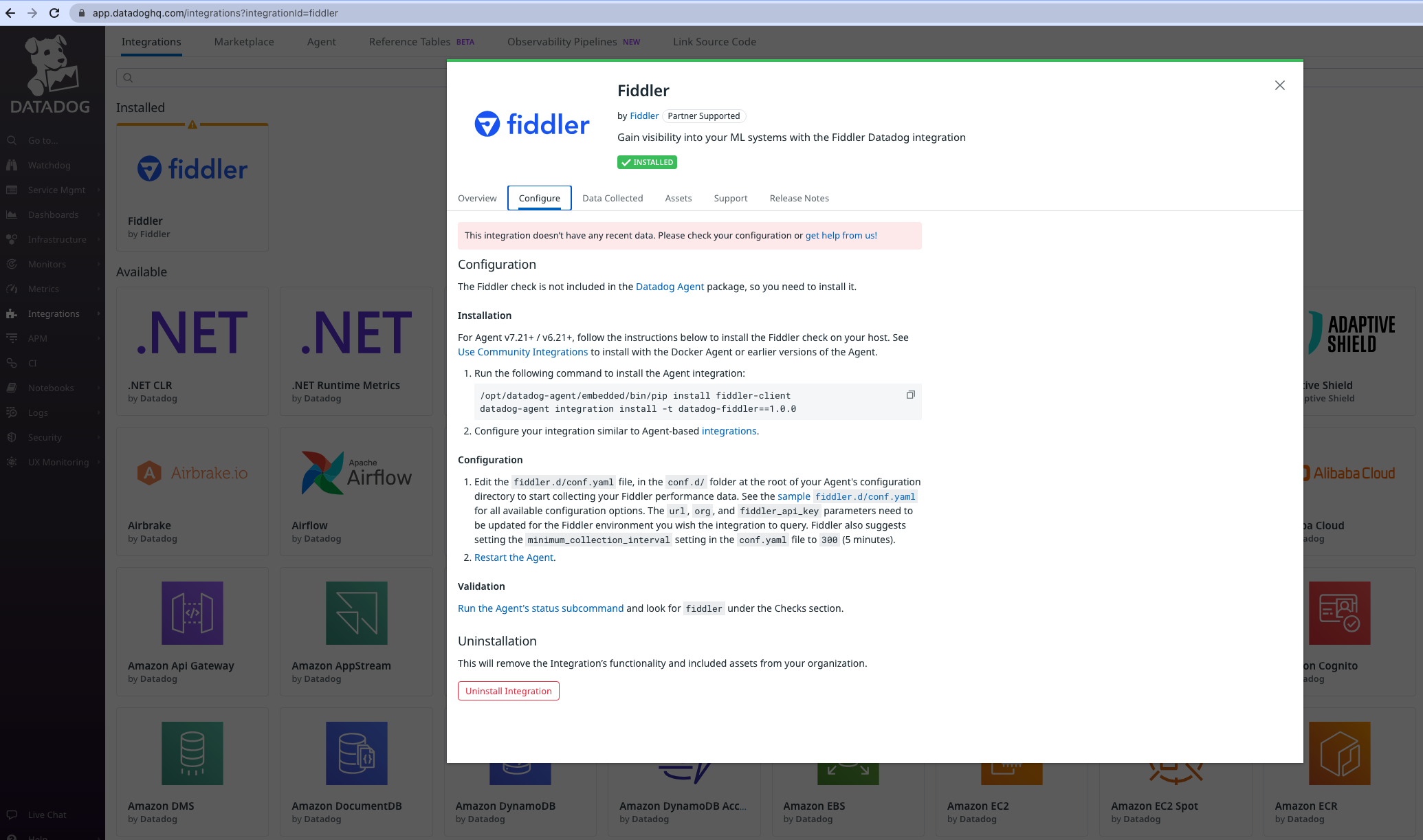This screenshot has width=1423, height=840.
Task: Follow the Use Community Integrations link
Action: tap(522, 352)
